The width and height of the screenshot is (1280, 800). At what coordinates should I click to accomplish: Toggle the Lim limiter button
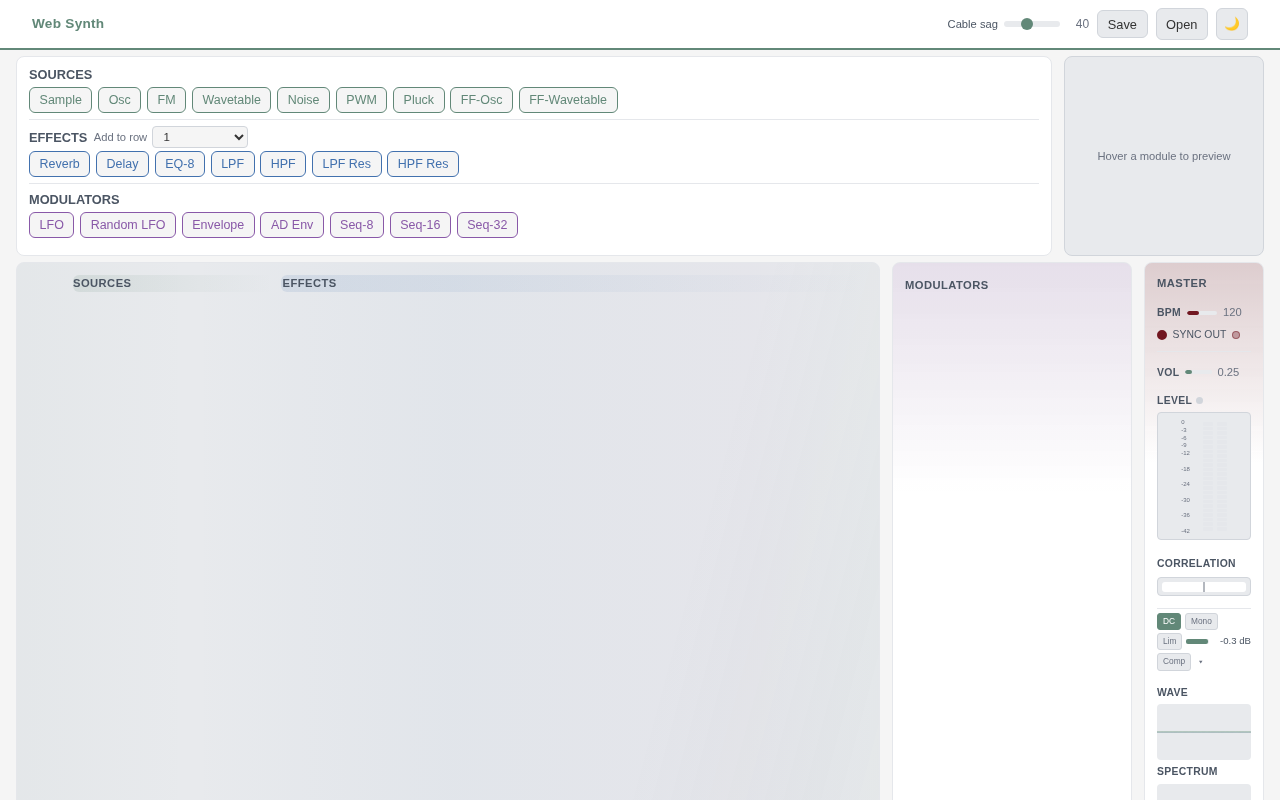(x=1169, y=641)
